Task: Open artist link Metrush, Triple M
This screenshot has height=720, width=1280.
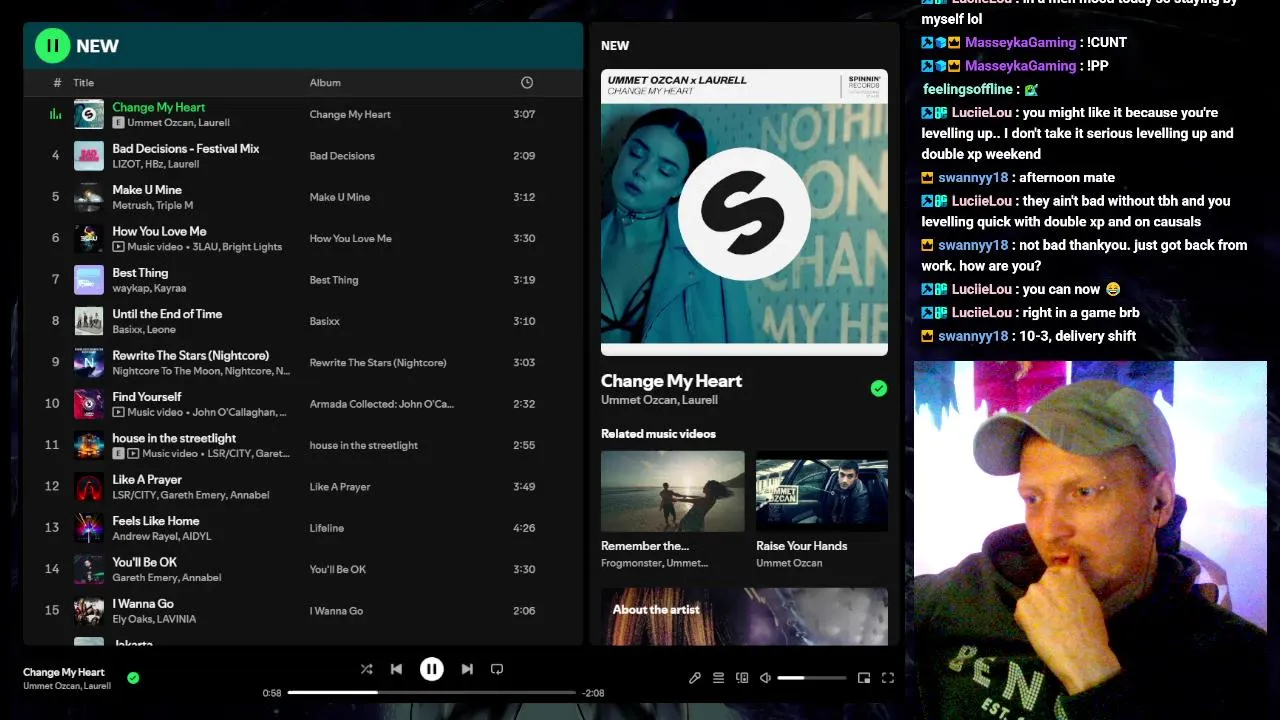Action: [x=153, y=206]
